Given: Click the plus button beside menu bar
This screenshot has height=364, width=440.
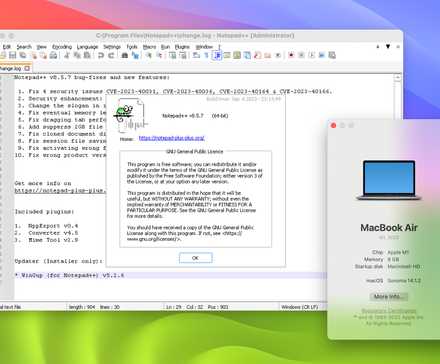Looking at the screenshot, I should [378, 47].
